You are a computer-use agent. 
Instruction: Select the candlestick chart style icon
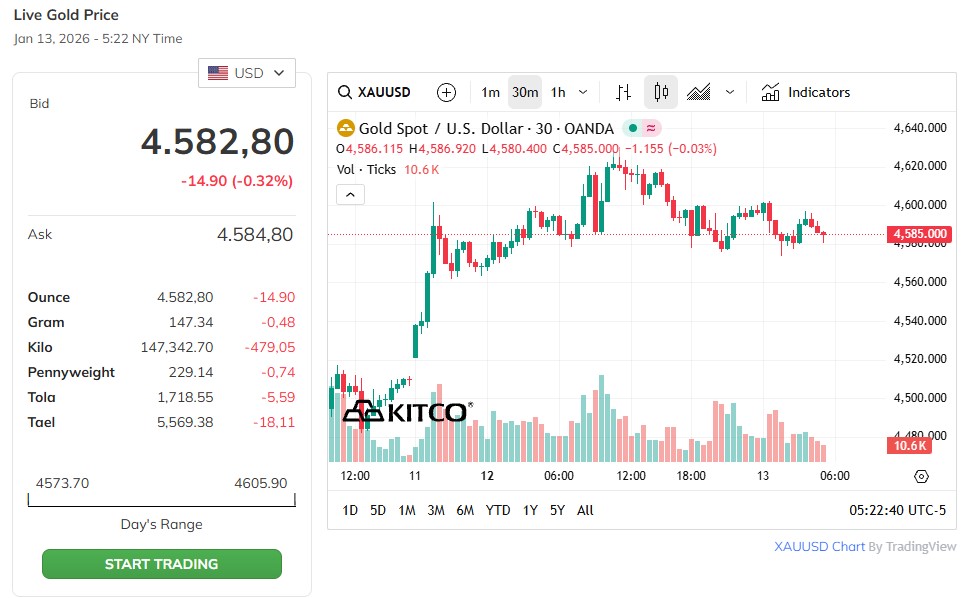point(661,92)
